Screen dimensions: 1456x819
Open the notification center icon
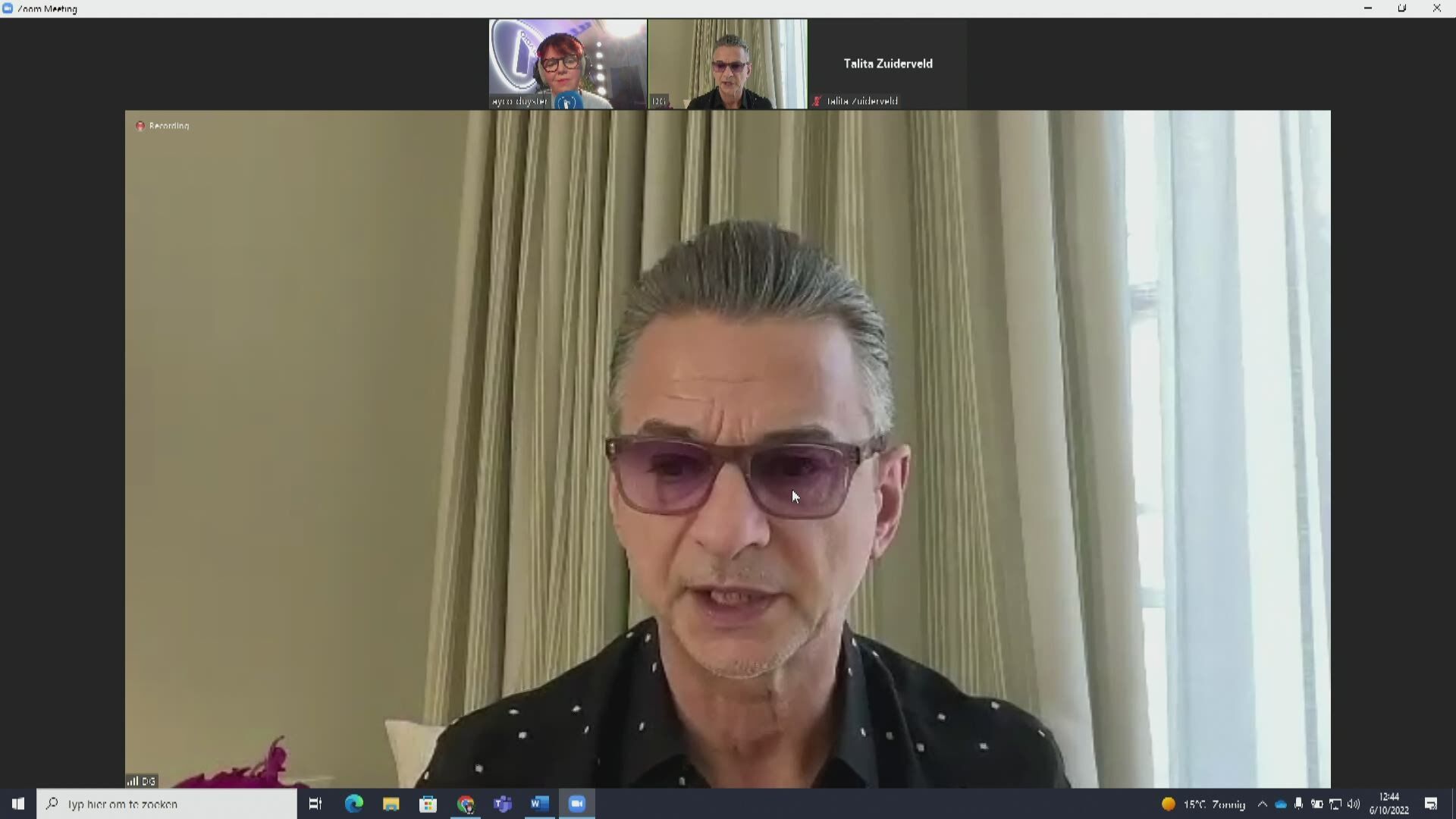tap(1431, 804)
